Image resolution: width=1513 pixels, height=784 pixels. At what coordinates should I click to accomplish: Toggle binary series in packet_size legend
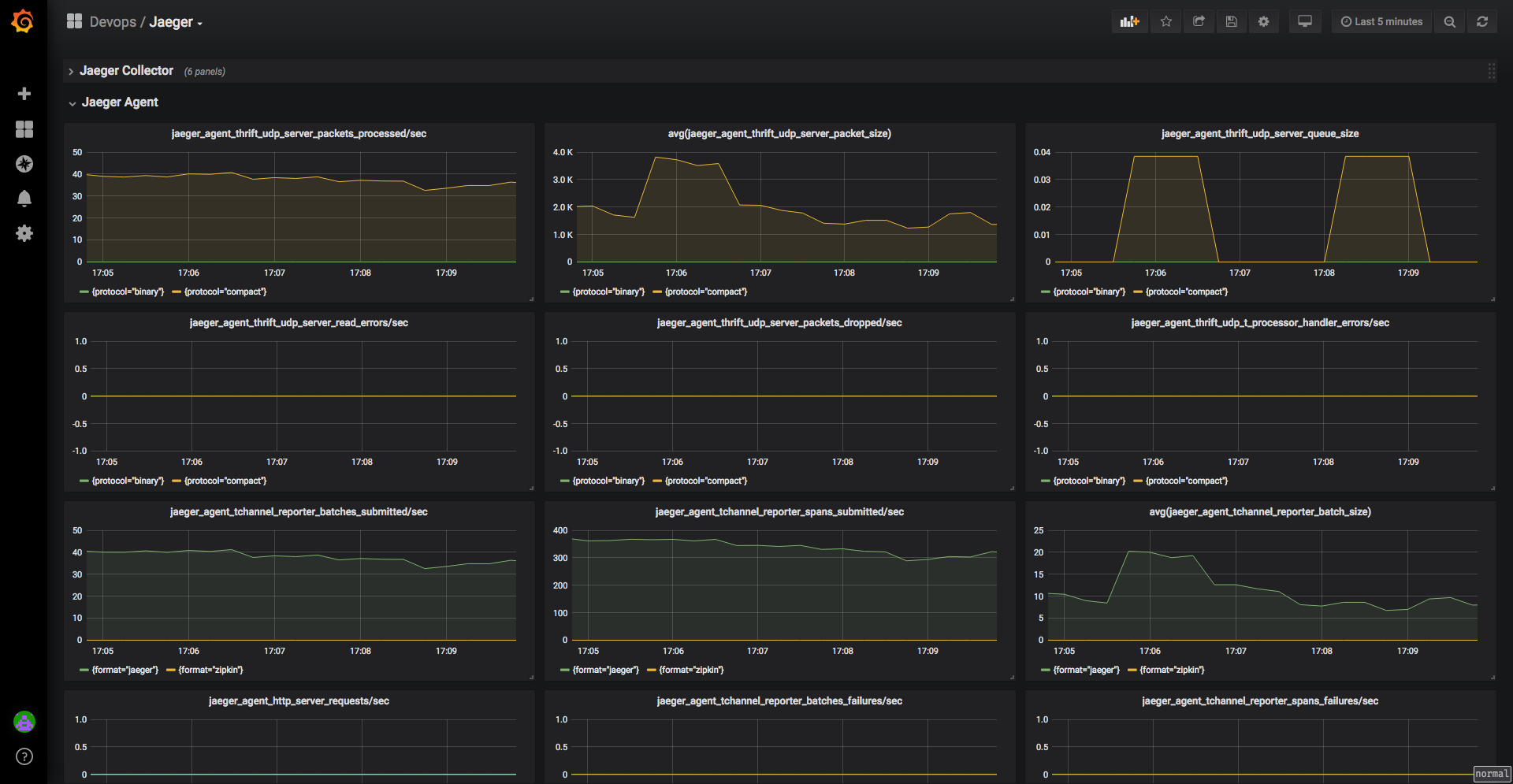[x=608, y=292]
